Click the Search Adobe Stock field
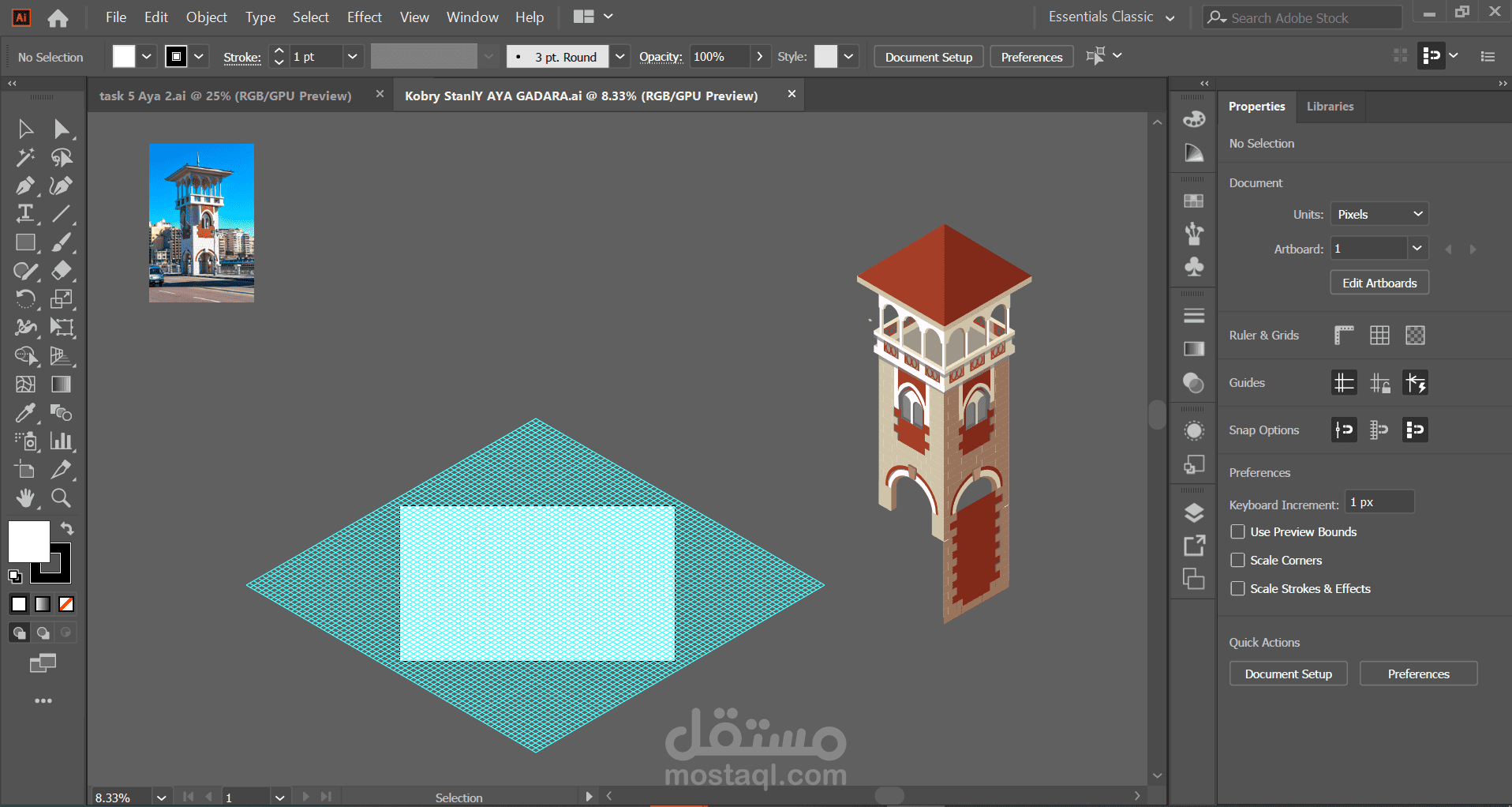The height and width of the screenshot is (807, 1512). tap(1302, 17)
